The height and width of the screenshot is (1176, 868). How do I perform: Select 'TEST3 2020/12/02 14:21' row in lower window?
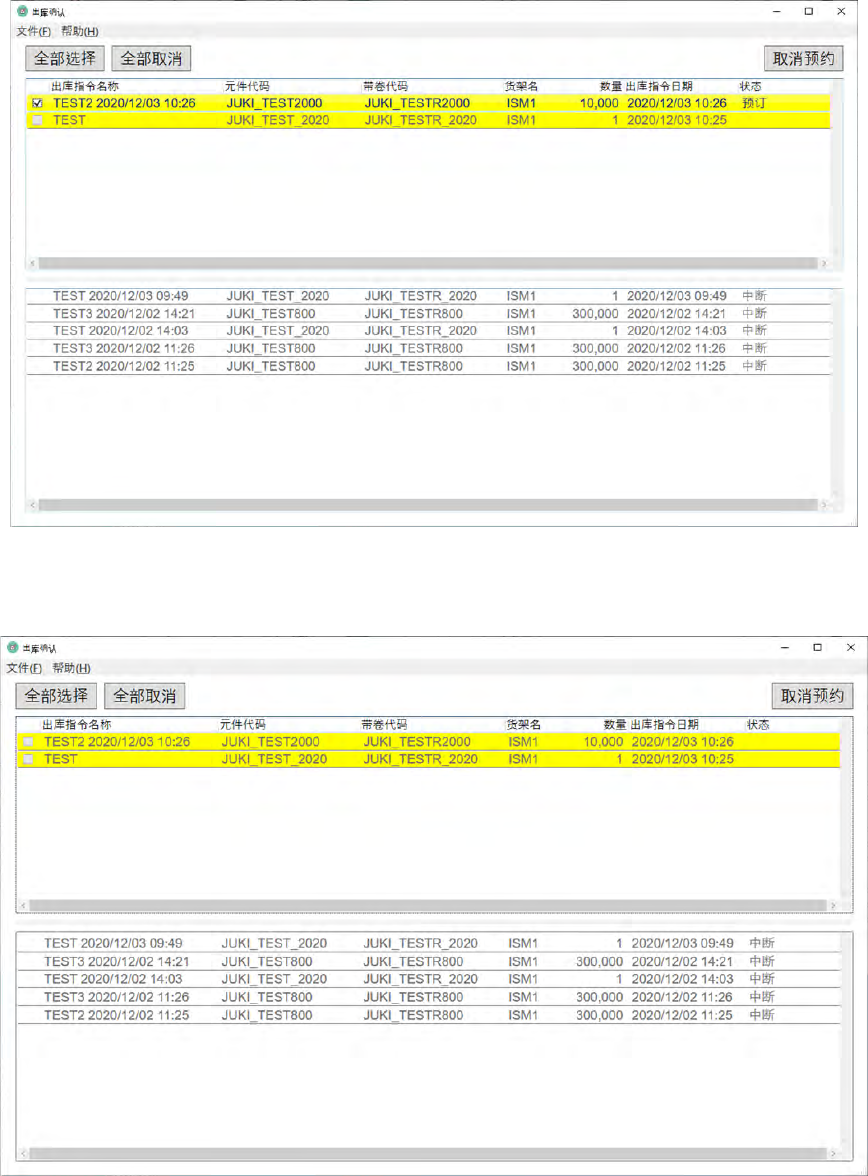(x=428, y=962)
